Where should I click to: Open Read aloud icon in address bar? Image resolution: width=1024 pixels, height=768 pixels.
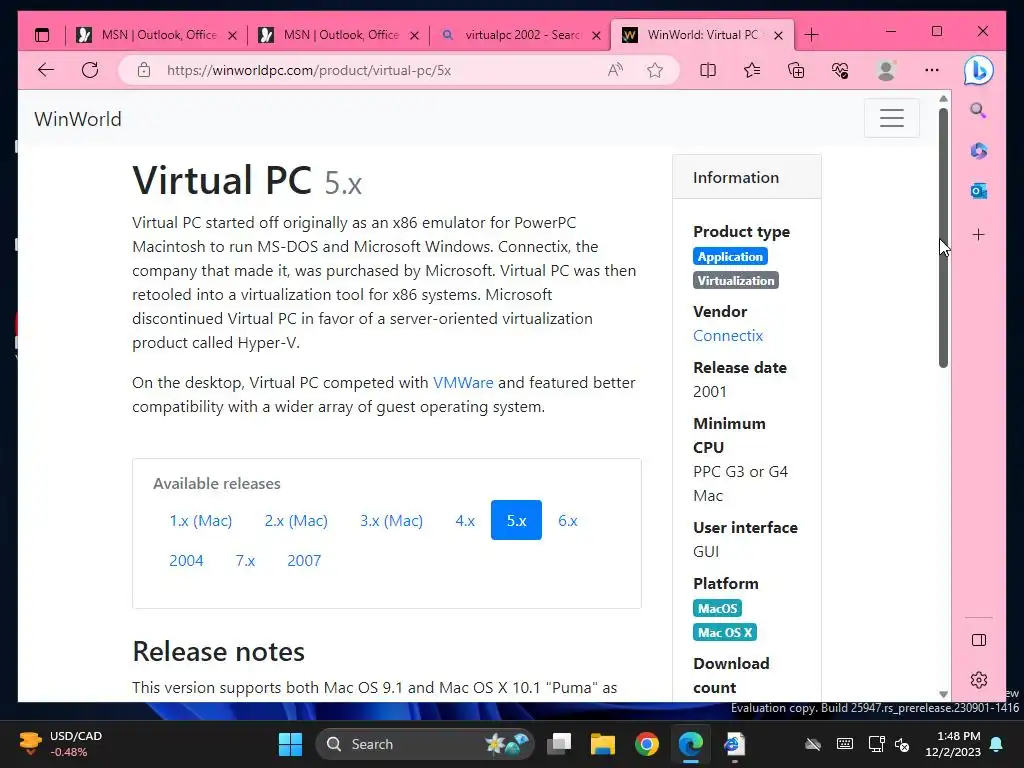[615, 70]
